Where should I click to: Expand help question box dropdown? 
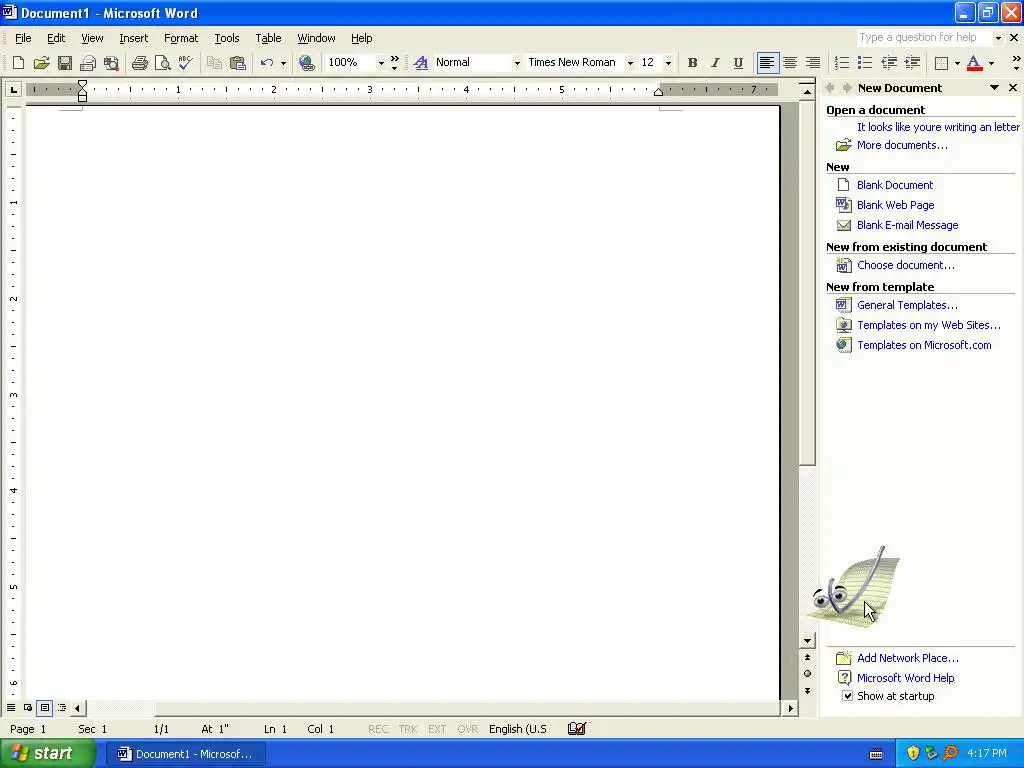click(998, 38)
